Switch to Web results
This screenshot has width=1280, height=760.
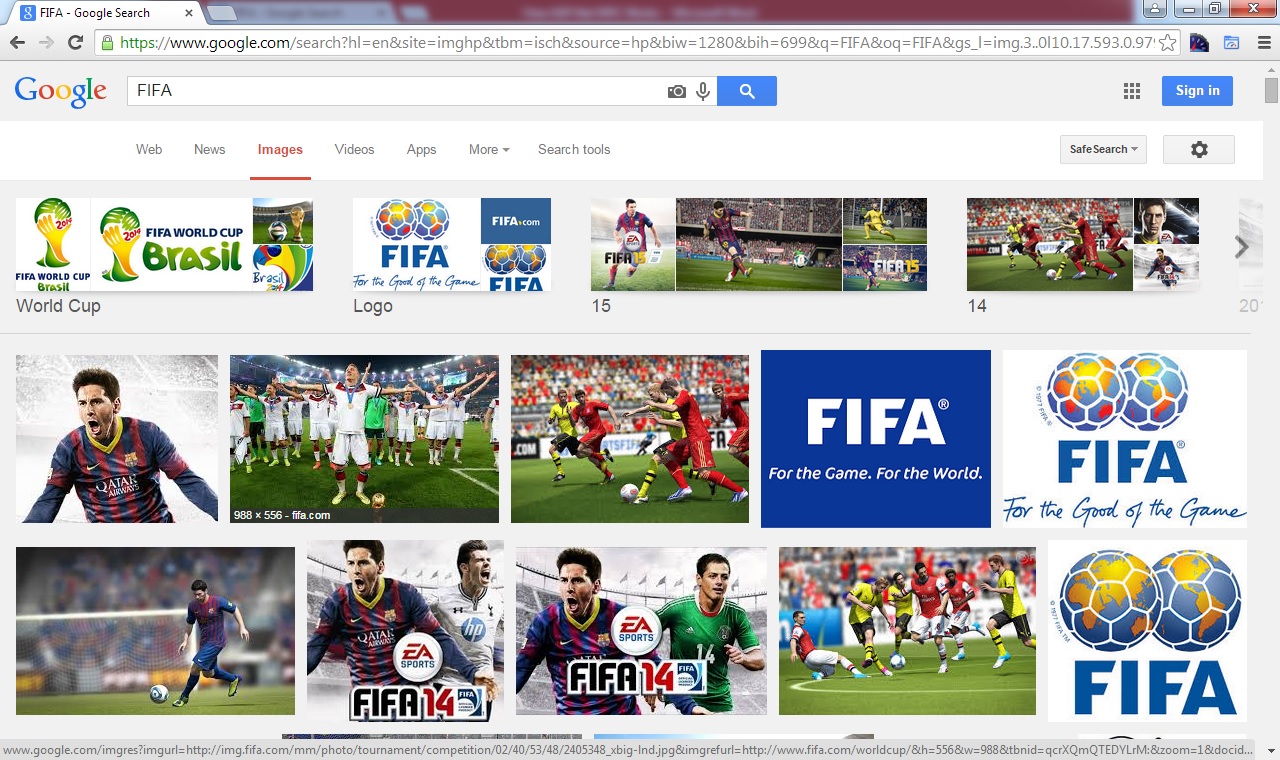pos(149,149)
